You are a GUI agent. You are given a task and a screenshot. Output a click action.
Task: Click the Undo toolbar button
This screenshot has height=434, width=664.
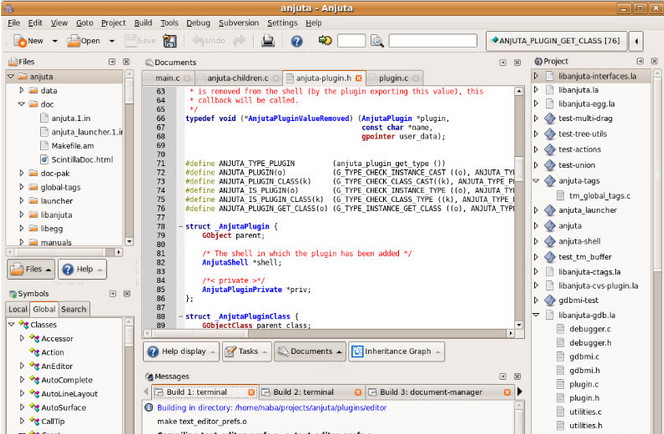pyautogui.click(x=209, y=41)
